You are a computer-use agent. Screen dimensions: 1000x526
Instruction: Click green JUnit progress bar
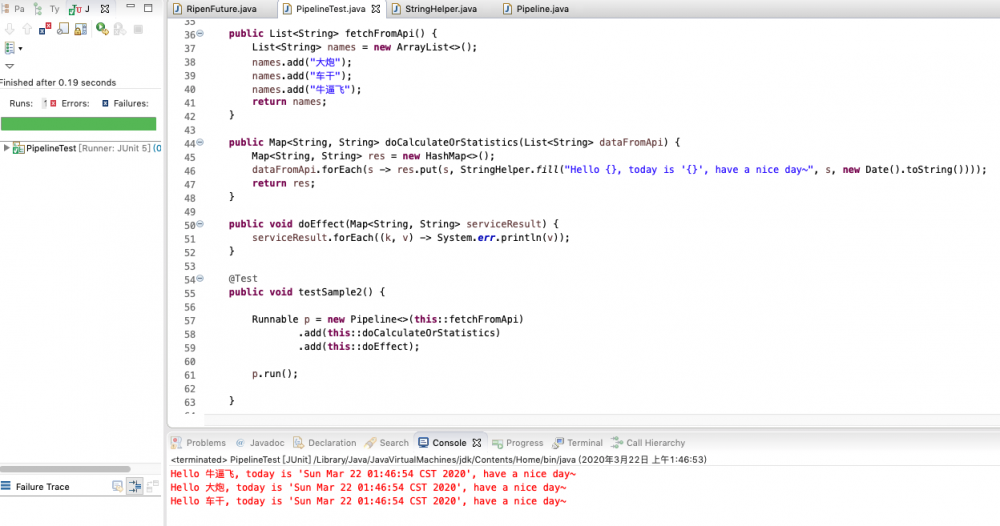point(78,124)
